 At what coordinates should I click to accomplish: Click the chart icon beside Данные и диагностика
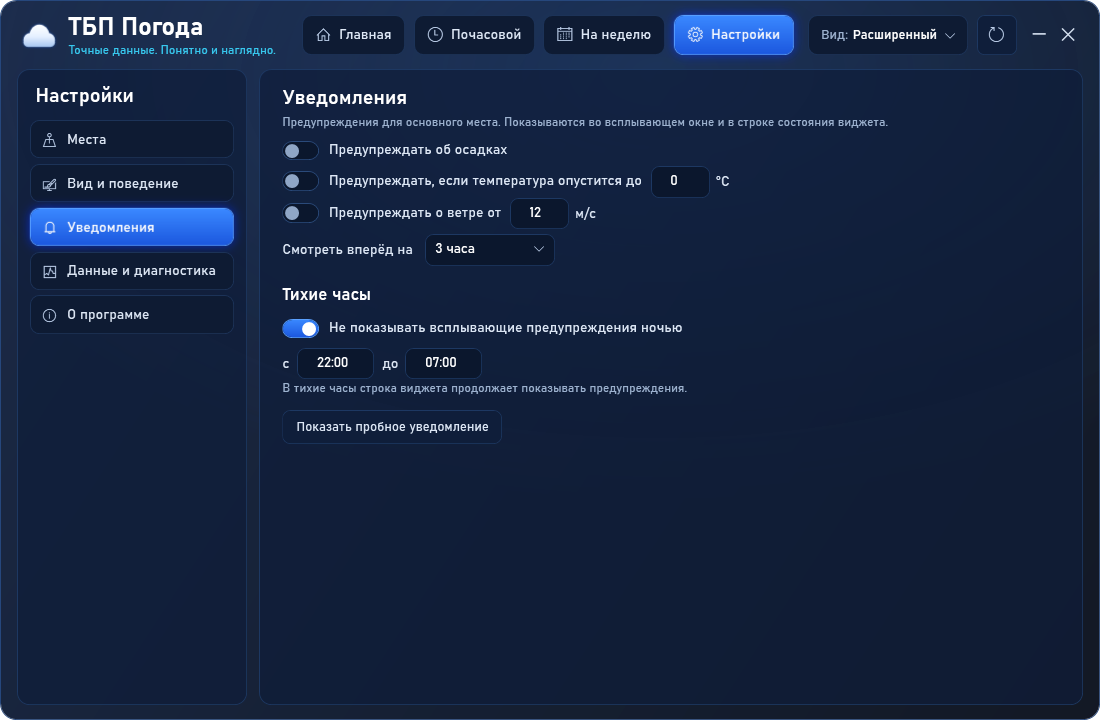pyautogui.click(x=49, y=272)
